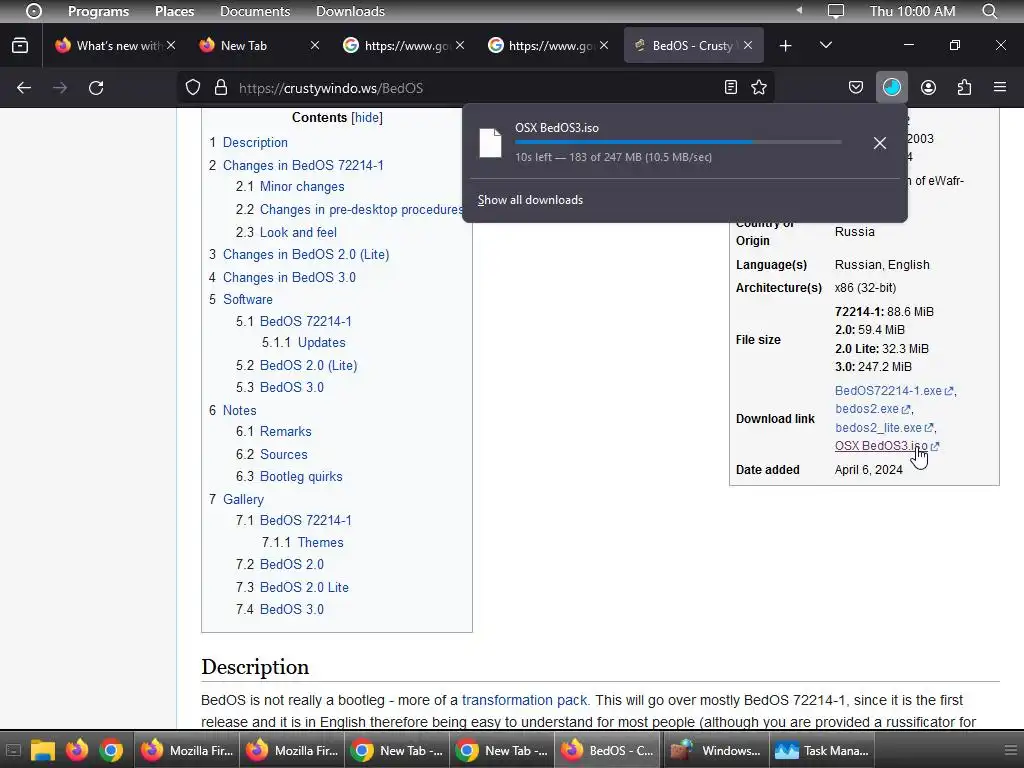Image resolution: width=1024 pixels, height=768 pixels.
Task: Cancel the OSX BedOS3.iso download
Action: (880, 143)
